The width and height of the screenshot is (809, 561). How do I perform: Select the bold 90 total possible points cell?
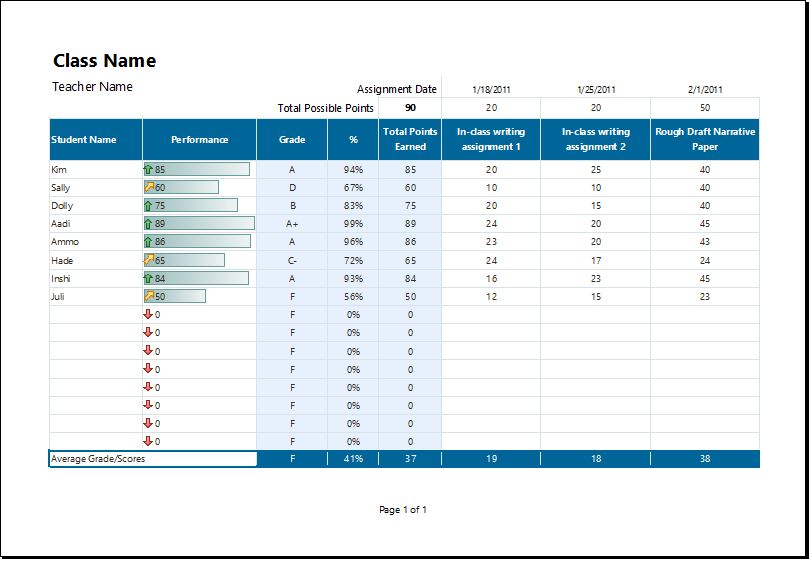[x=410, y=108]
